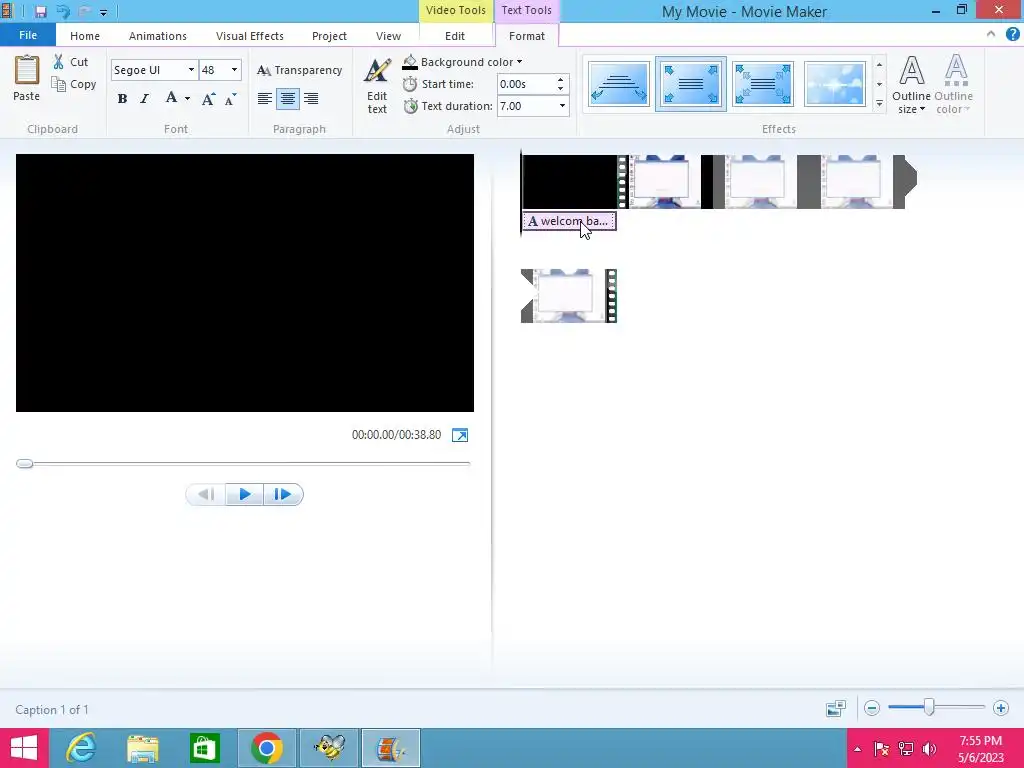Launch Internet Explorer from taskbar
The height and width of the screenshot is (768, 1024).
[81, 748]
